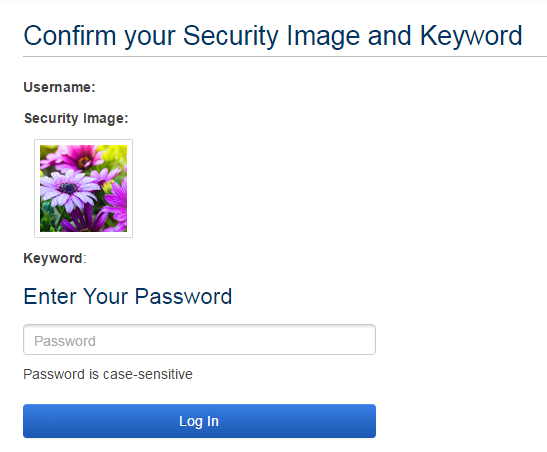
Task: Select the flower security image thumbnail
Action: [x=83, y=188]
